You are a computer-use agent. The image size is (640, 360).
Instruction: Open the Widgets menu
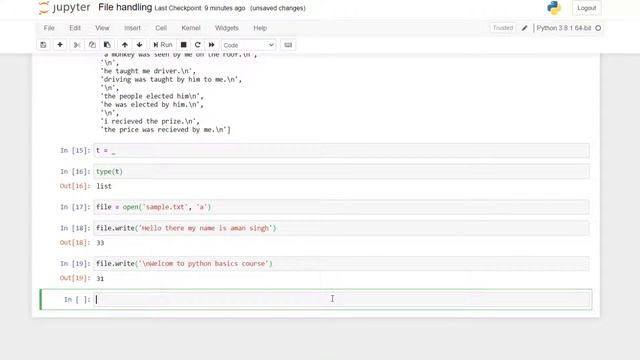click(227, 28)
